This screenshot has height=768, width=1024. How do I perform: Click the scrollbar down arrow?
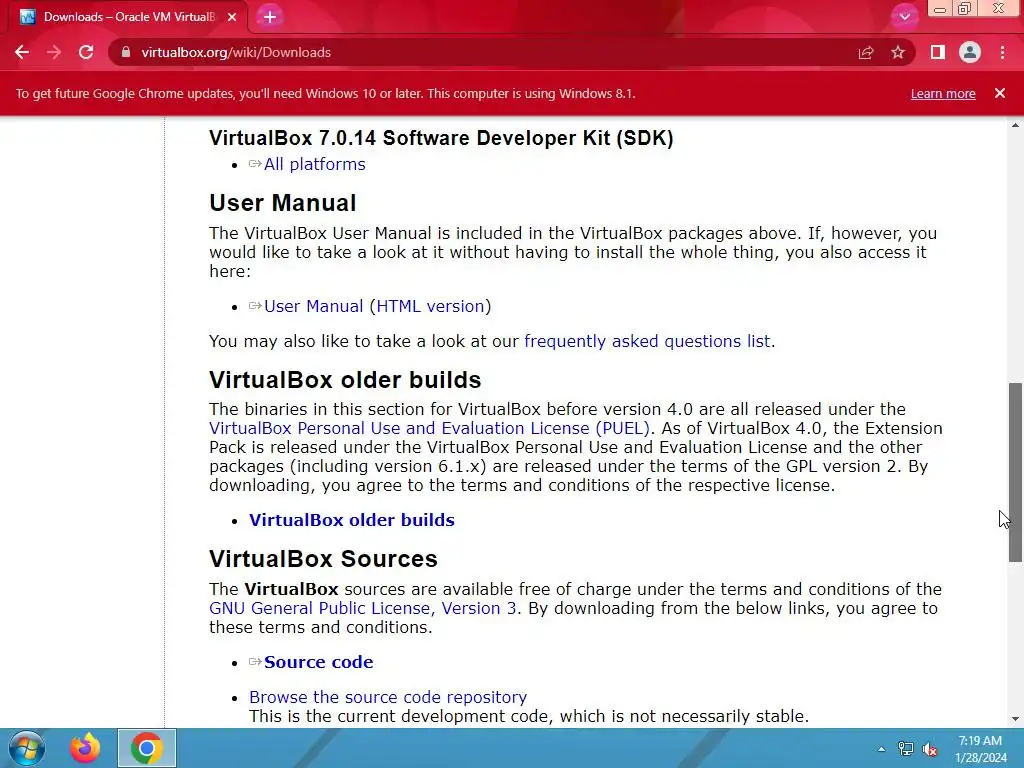pos(1015,719)
